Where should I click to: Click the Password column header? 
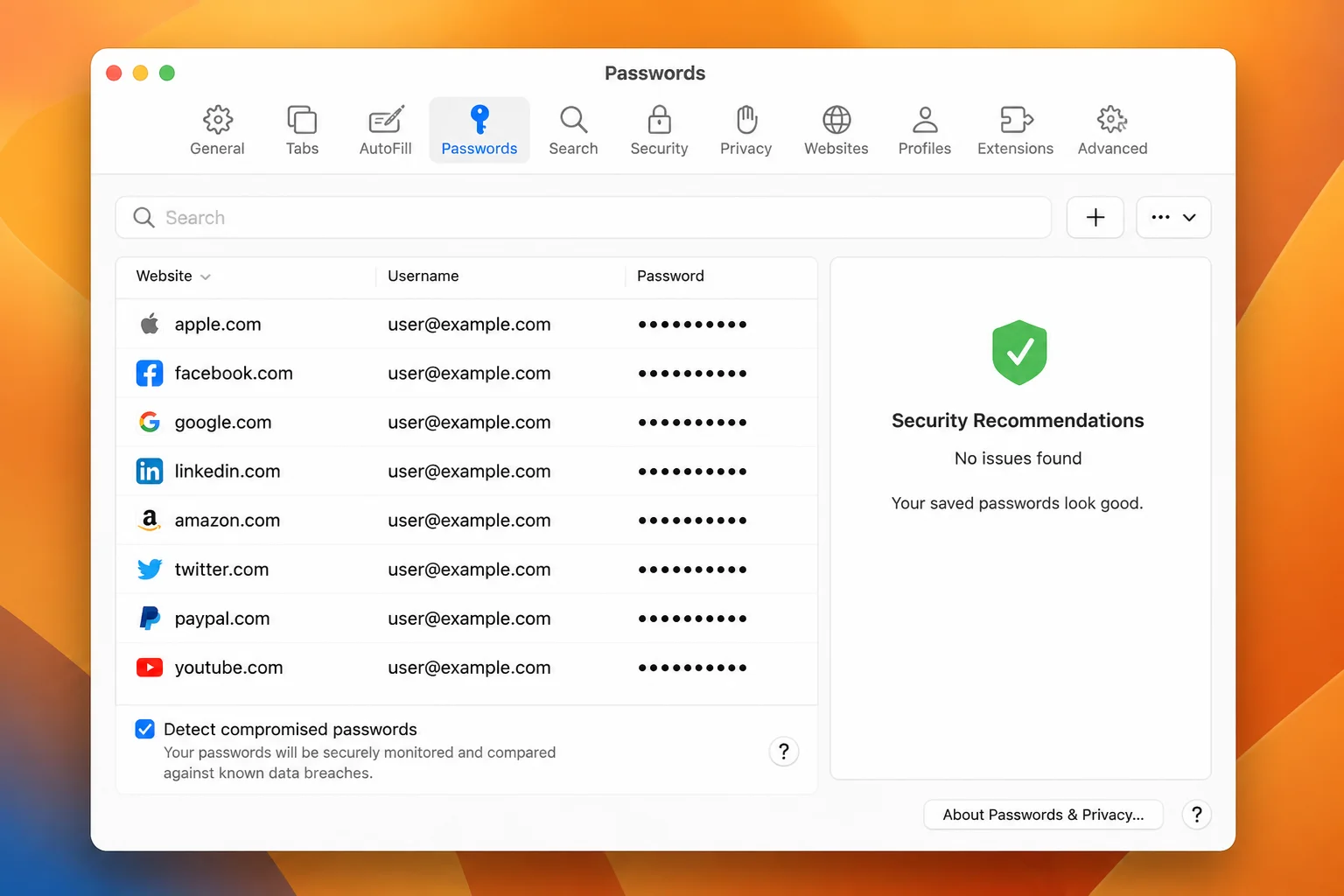(670, 276)
